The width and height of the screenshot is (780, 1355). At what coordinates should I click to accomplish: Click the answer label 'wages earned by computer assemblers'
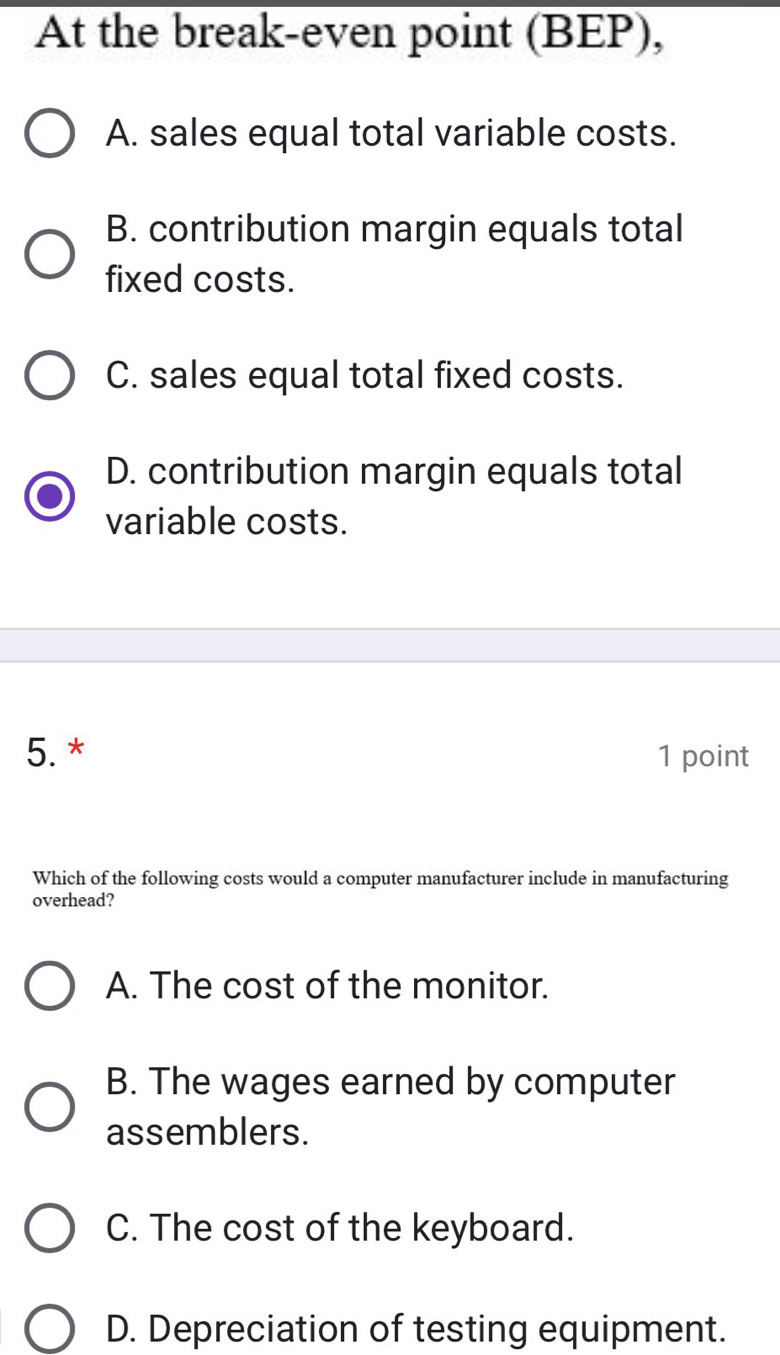(x=390, y=1107)
